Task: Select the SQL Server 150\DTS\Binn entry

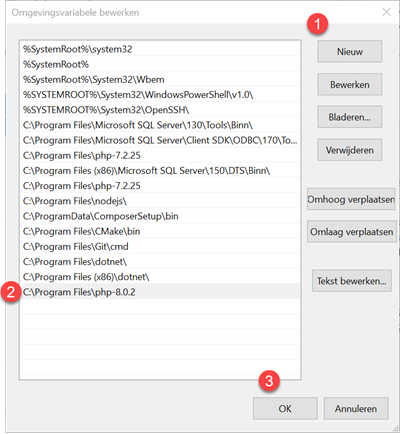Action: point(160,171)
